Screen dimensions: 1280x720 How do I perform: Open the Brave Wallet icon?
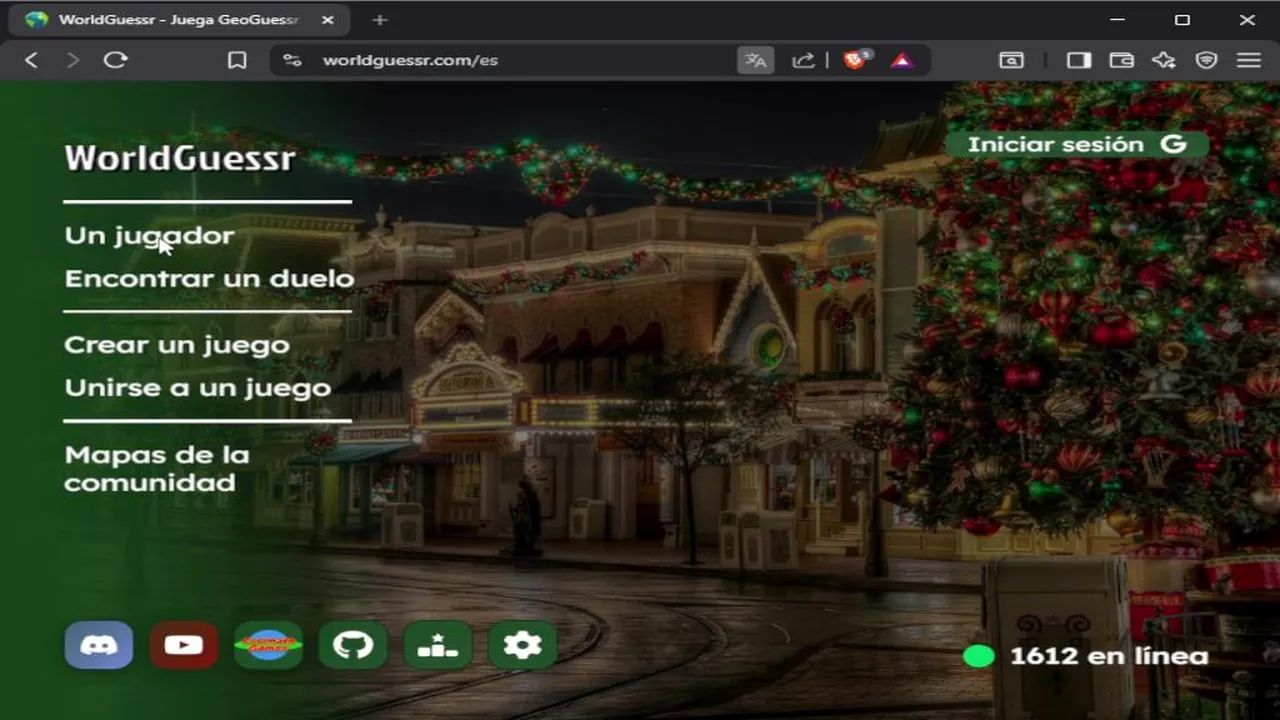(x=1121, y=60)
